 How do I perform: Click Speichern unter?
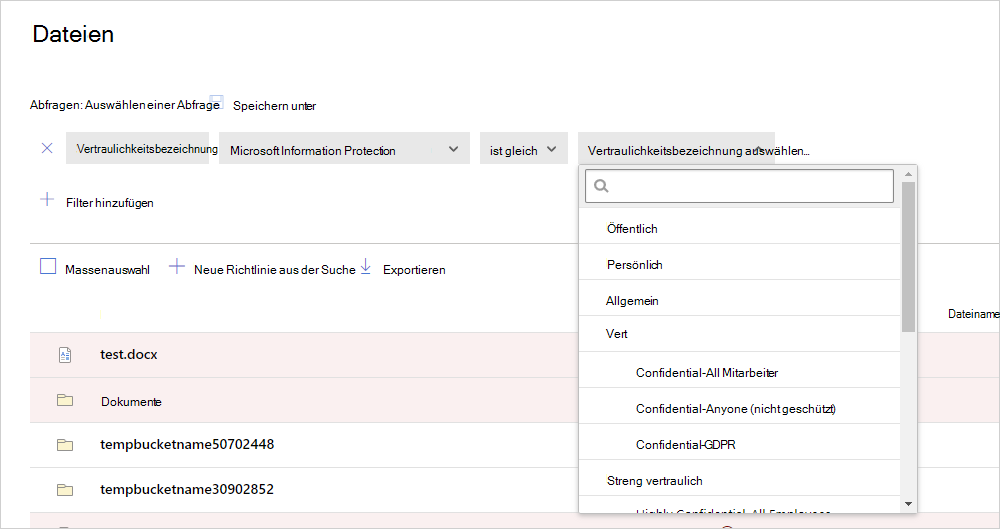[x=274, y=106]
